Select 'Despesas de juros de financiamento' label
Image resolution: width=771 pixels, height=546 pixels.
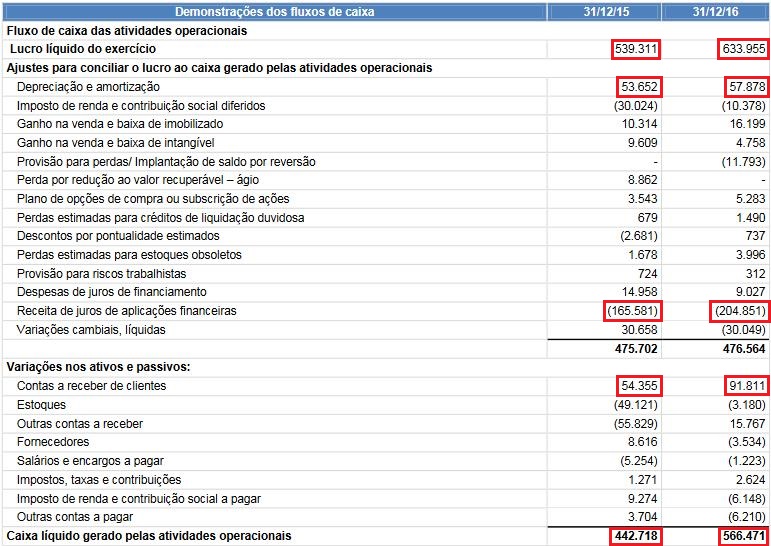112,292
